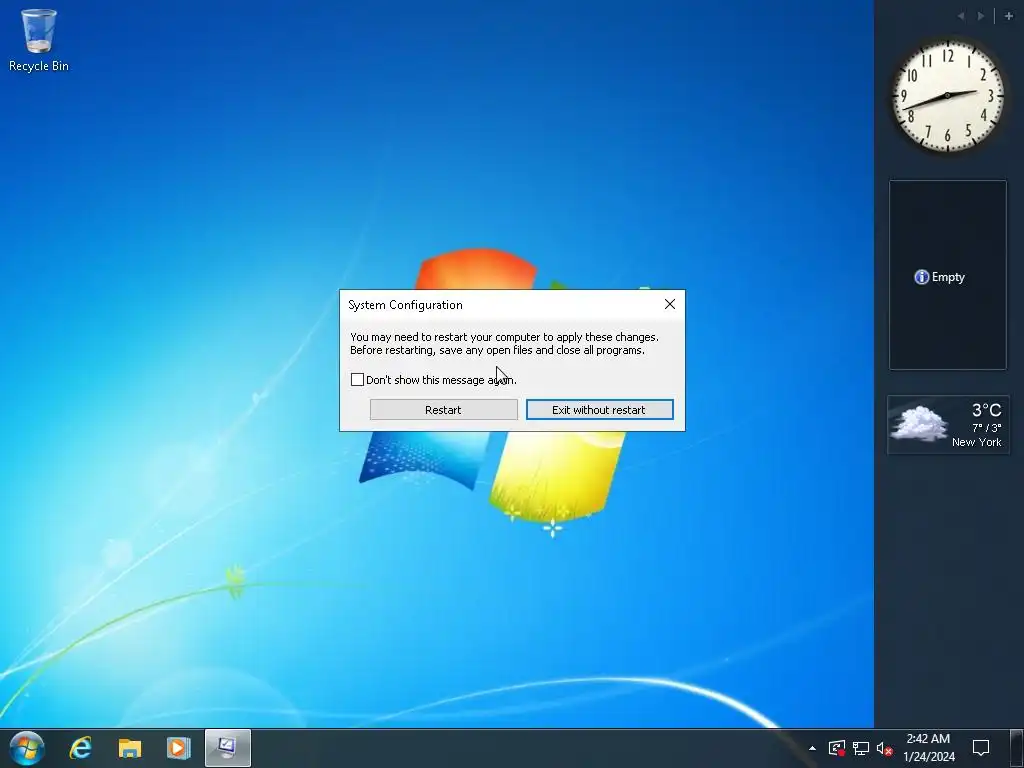Launch Windows Media Player from the taskbar
Image resolution: width=1024 pixels, height=768 pixels.
pyautogui.click(x=178, y=748)
